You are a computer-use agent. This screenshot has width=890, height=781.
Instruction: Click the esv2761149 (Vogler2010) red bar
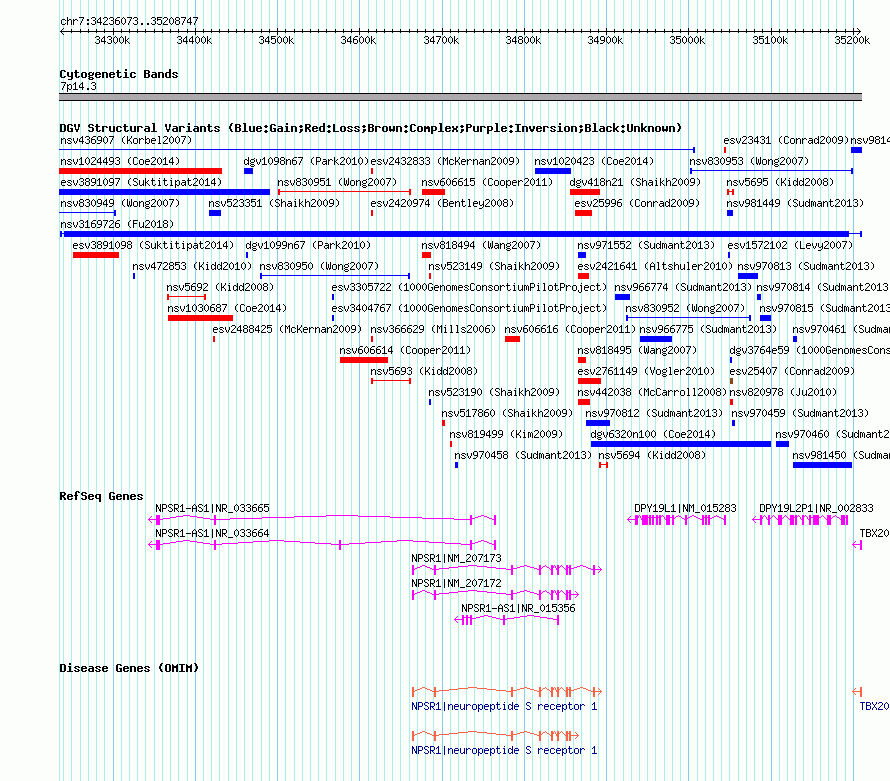tap(589, 381)
